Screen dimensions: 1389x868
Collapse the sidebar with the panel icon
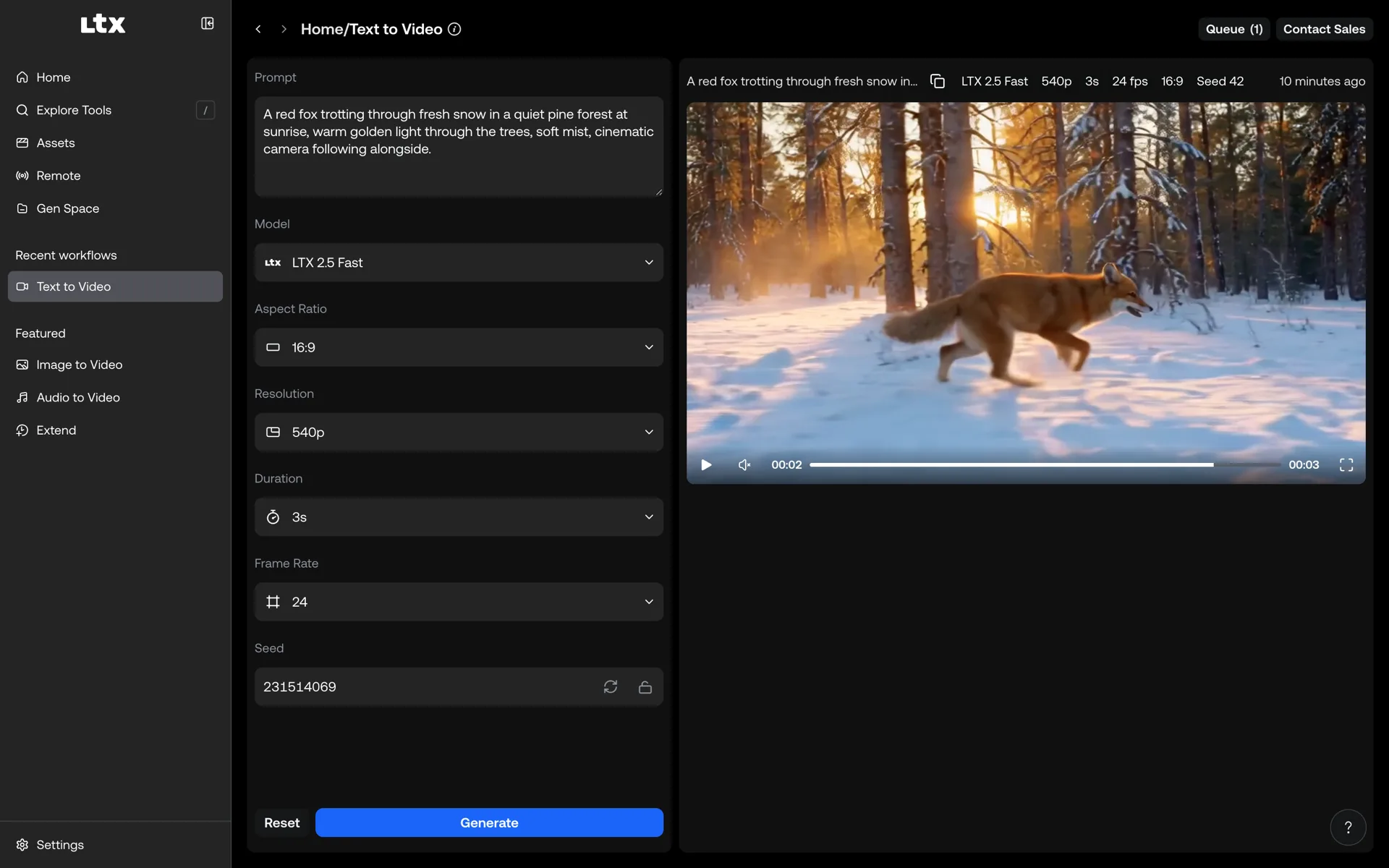207,24
